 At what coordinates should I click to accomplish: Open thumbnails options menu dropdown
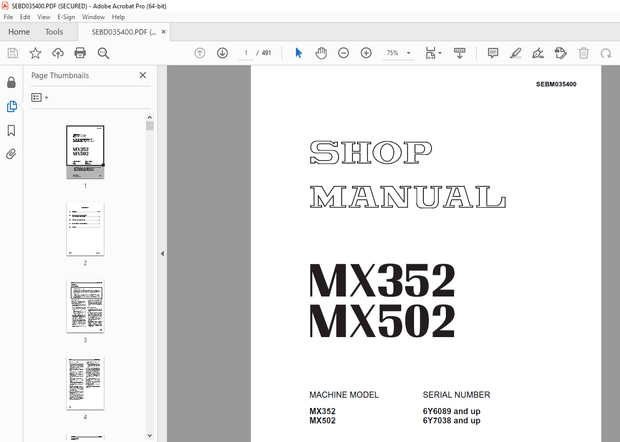[40, 97]
